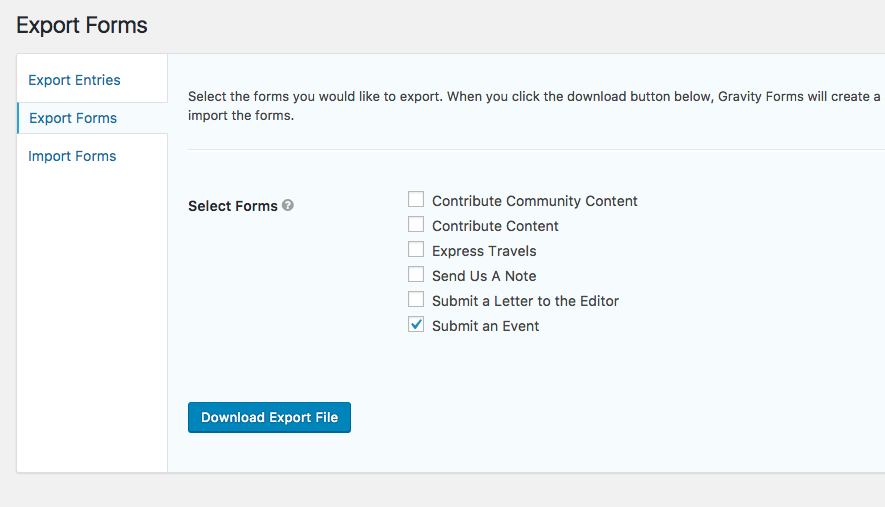The width and height of the screenshot is (885, 507).
Task: Open the Export Entries sidebar tab
Action: coord(74,80)
